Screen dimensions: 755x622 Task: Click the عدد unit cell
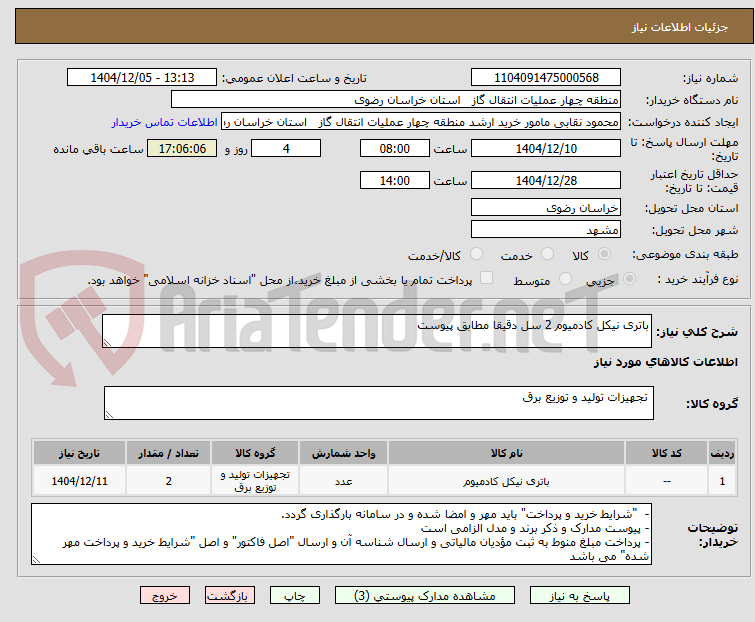[343, 480]
